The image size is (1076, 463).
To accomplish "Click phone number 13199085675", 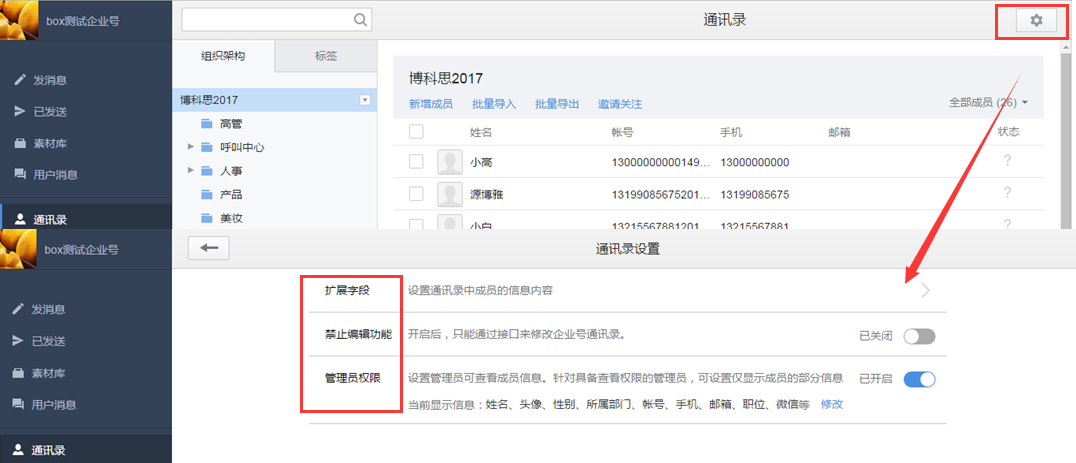I will point(755,195).
